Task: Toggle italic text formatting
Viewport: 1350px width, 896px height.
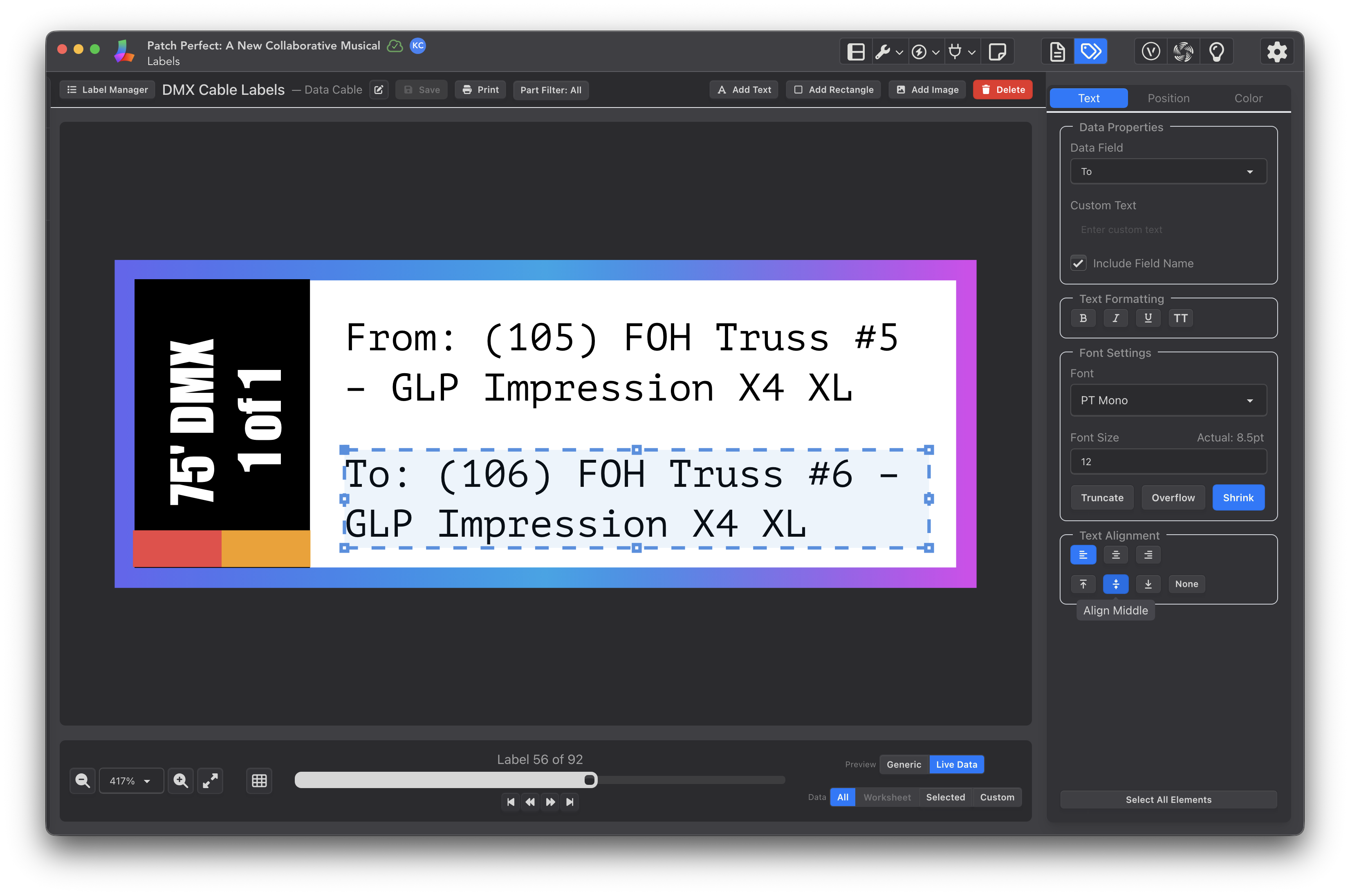Action: (1115, 318)
